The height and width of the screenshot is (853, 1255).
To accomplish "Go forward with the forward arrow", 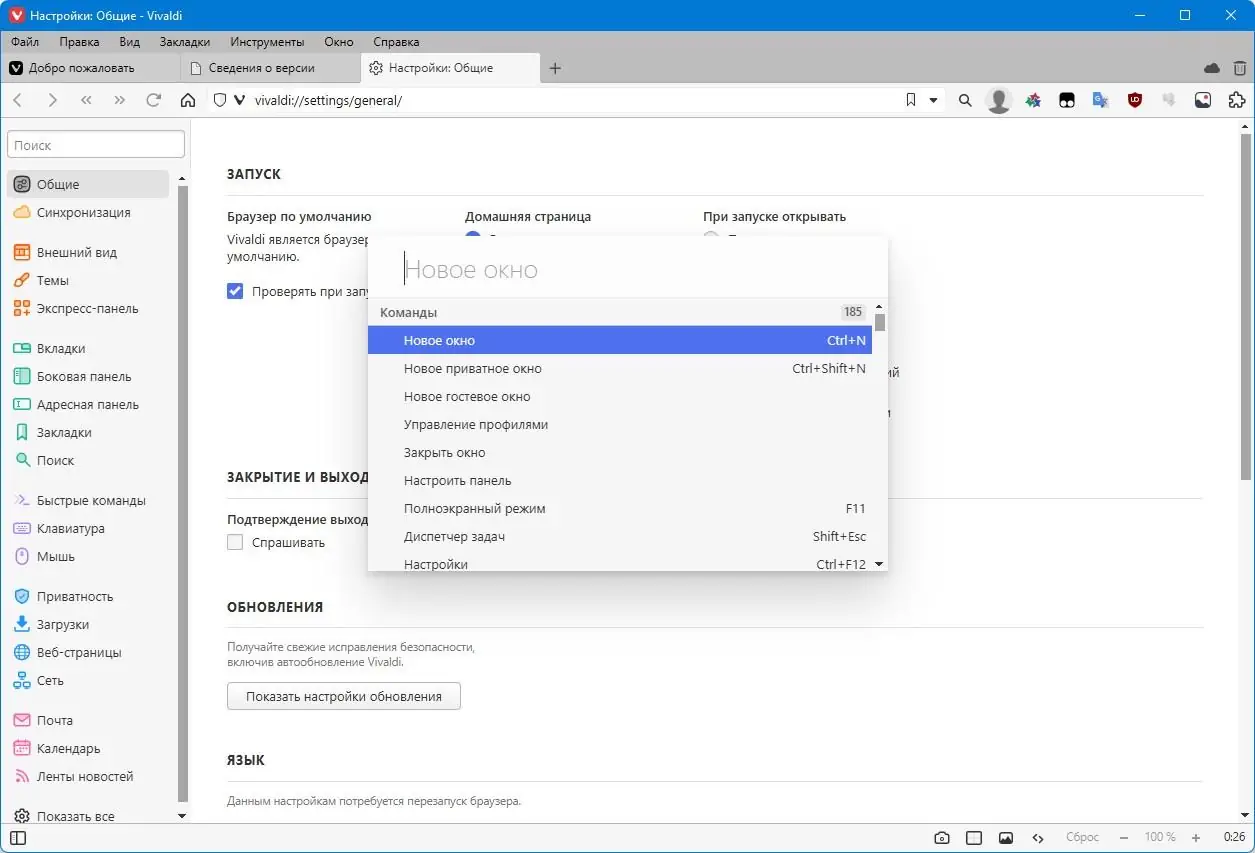I will [52, 100].
